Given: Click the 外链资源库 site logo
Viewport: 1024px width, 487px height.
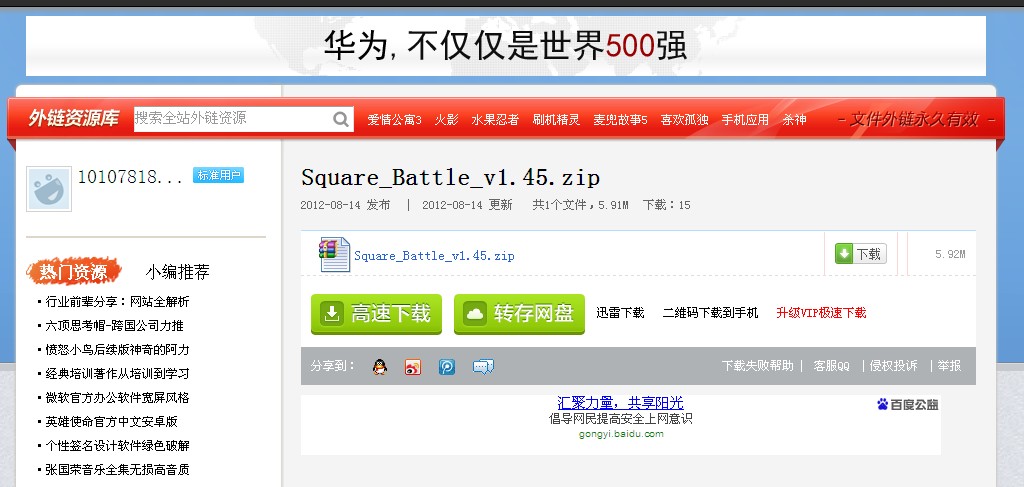Looking at the screenshot, I should point(74,119).
